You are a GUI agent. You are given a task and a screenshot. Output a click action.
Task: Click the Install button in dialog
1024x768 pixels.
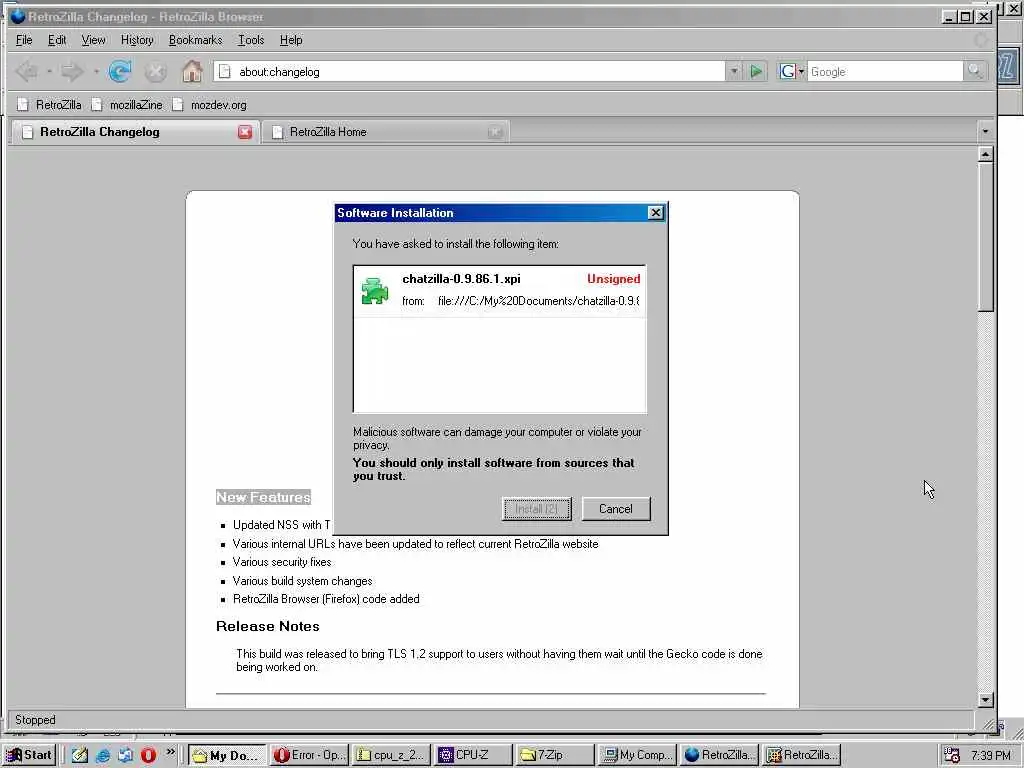coord(537,509)
